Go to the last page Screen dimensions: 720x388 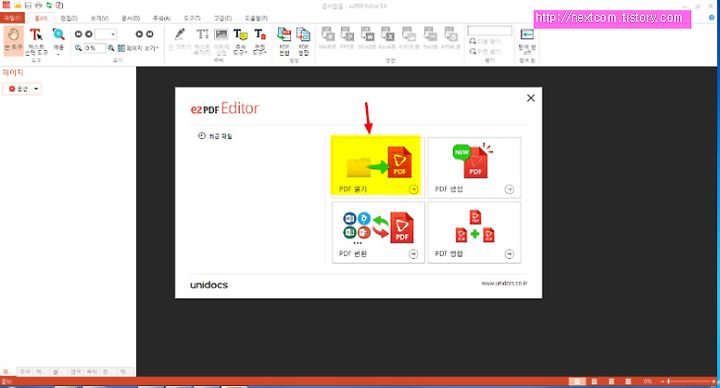pyautogui.click(x=150, y=34)
